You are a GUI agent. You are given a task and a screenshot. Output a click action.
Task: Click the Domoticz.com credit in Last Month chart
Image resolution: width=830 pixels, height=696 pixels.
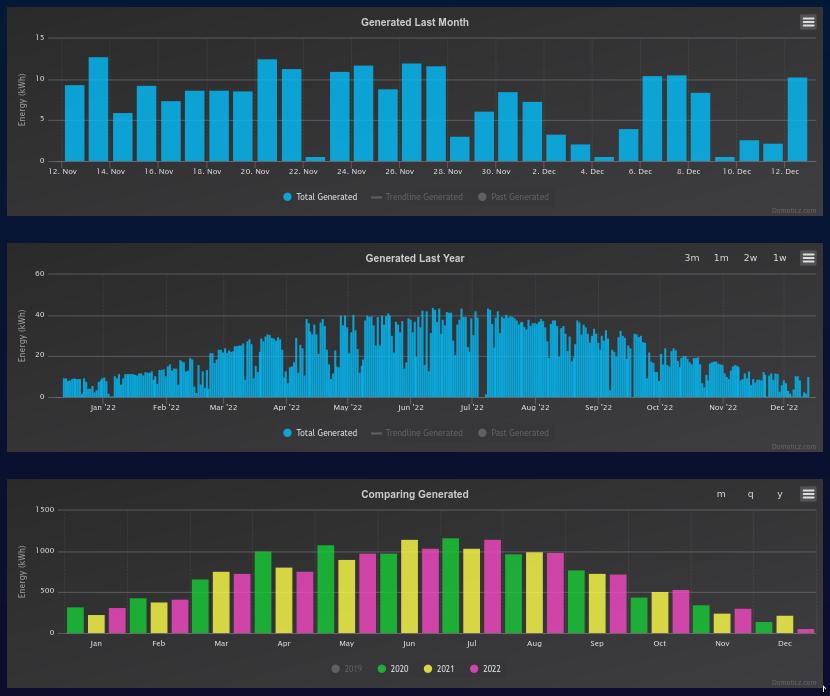(793, 211)
